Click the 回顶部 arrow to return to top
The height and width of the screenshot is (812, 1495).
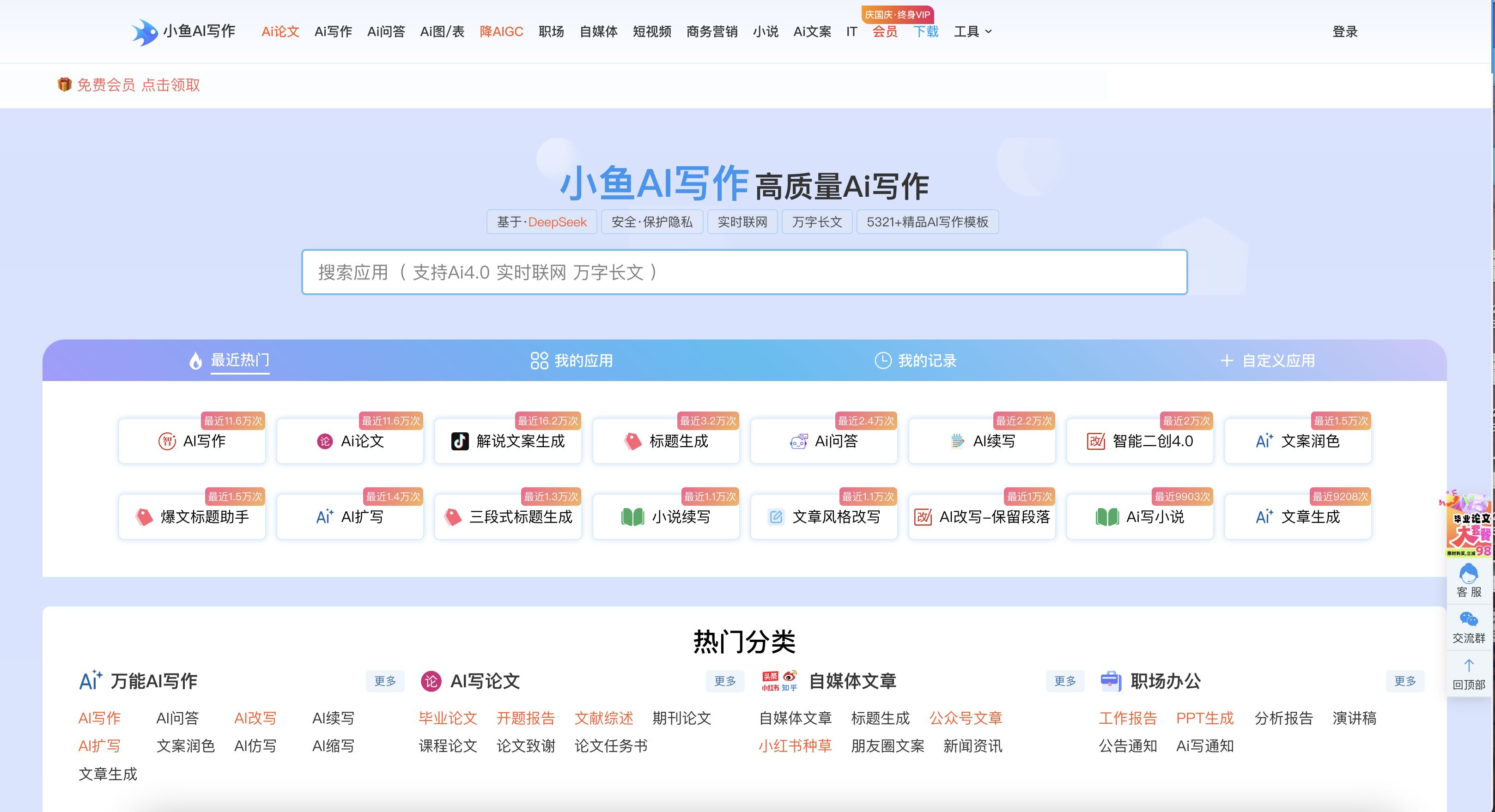[1468, 673]
